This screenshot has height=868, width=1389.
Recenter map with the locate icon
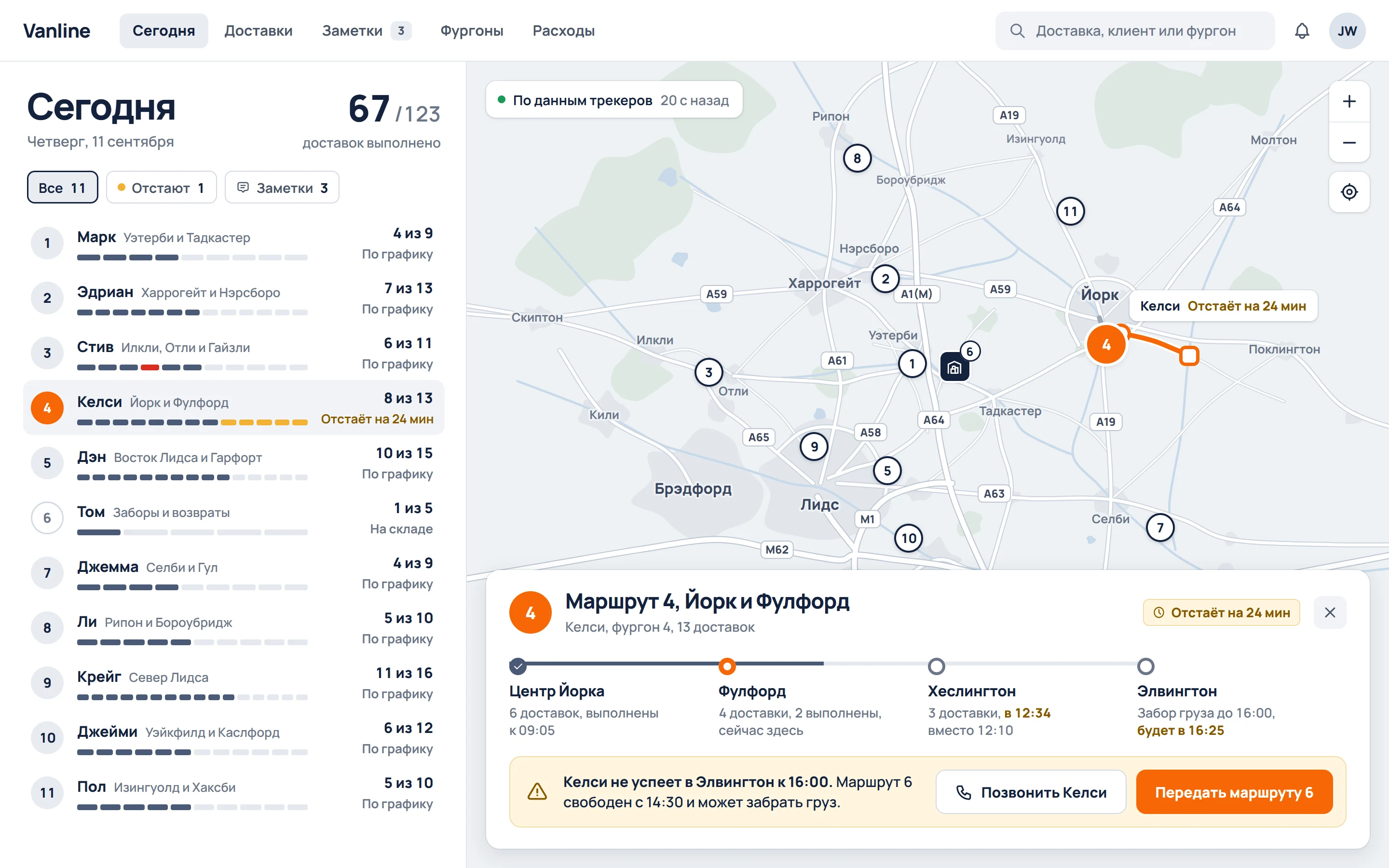click(1349, 192)
